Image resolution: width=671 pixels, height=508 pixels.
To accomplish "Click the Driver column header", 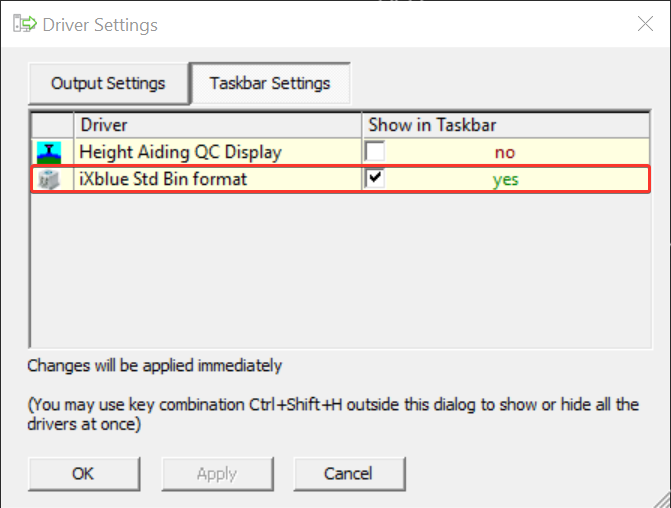I will (217, 125).
